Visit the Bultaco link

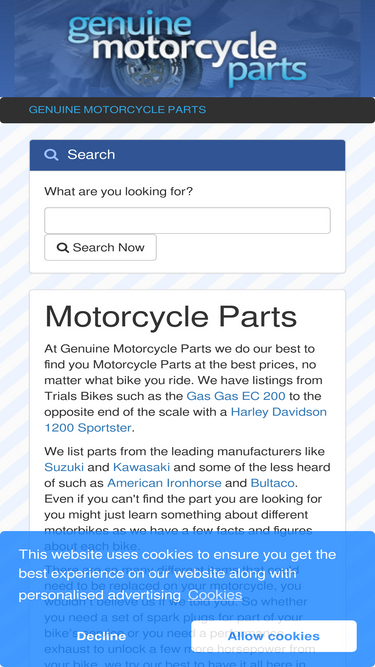point(273,483)
